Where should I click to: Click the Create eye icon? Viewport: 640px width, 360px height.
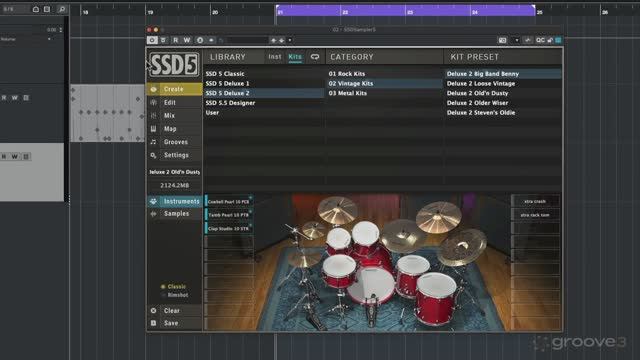(x=153, y=89)
